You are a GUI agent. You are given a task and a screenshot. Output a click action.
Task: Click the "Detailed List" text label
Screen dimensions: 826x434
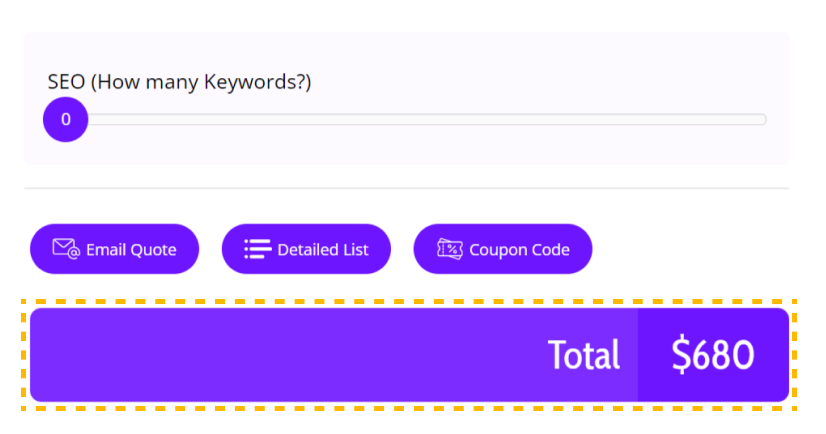[x=323, y=250]
